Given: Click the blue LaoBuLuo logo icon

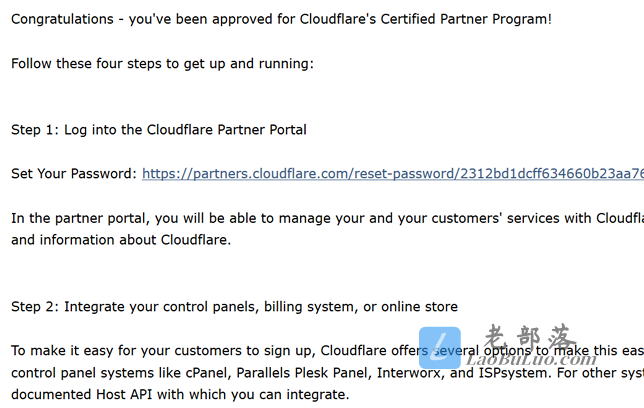Looking at the screenshot, I should (439, 348).
